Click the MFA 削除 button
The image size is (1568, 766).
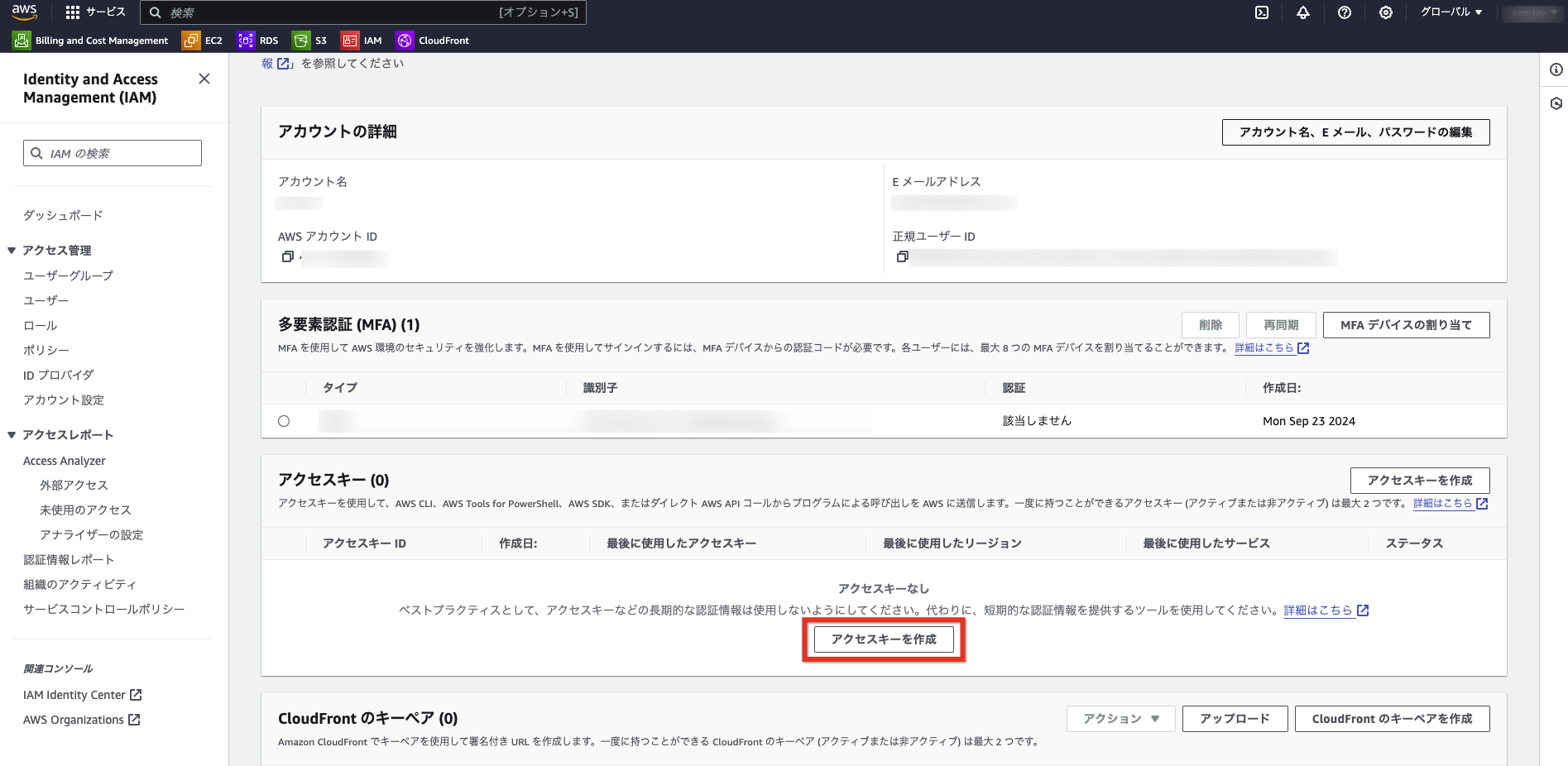1211,325
